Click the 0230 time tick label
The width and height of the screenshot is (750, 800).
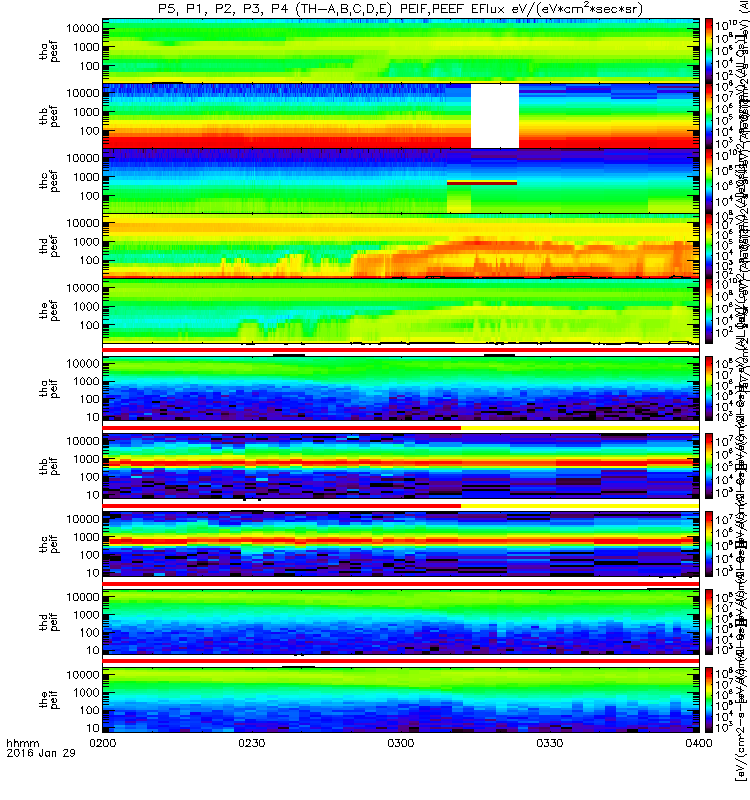pyautogui.click(x=252, y=743)
